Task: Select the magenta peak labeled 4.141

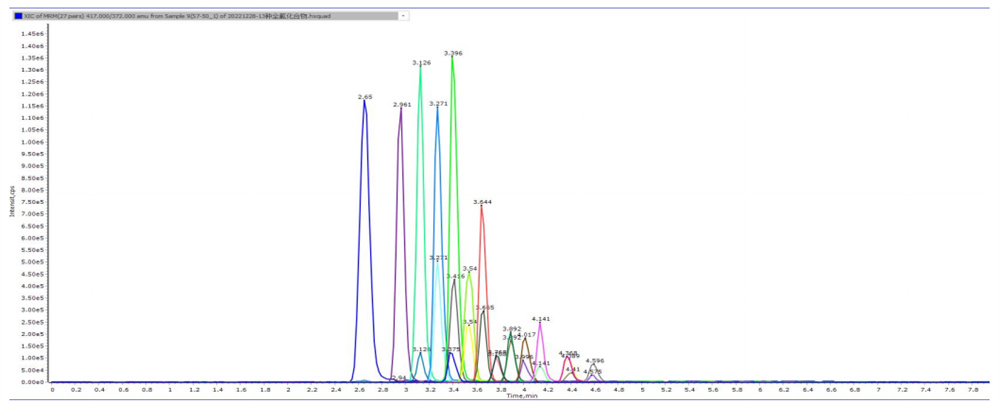Action: point(541,325)
